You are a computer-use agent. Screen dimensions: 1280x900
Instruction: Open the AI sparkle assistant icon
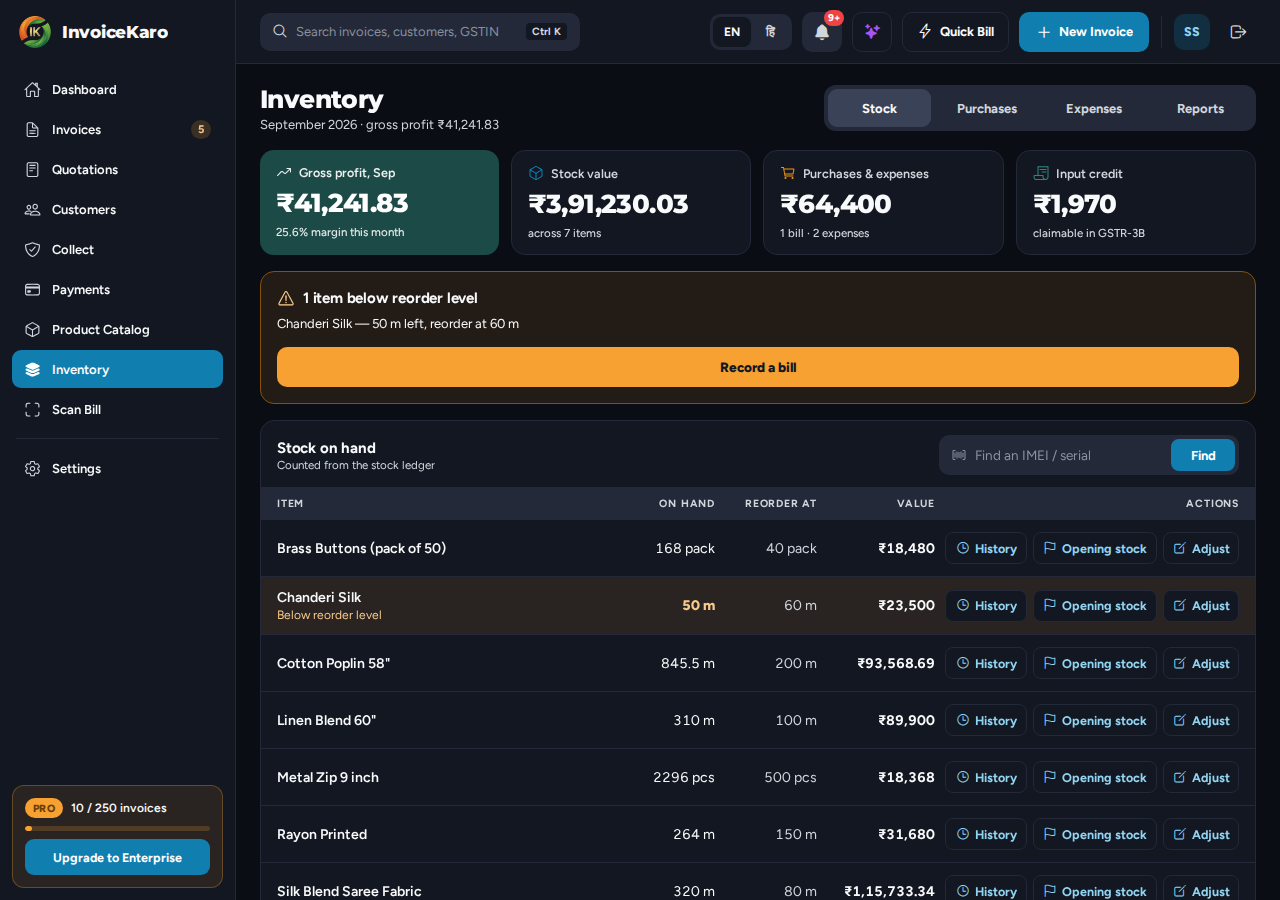(872, 32)
